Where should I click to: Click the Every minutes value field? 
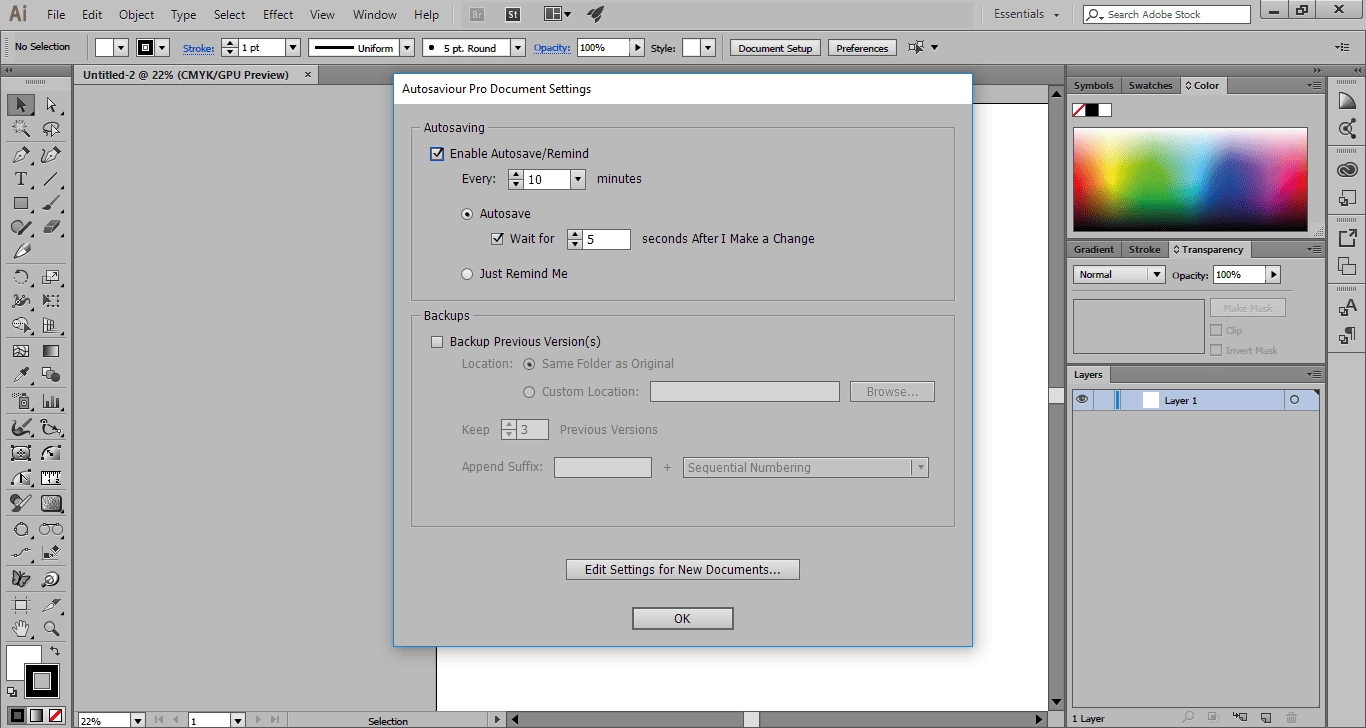click(x=547, y=179)
